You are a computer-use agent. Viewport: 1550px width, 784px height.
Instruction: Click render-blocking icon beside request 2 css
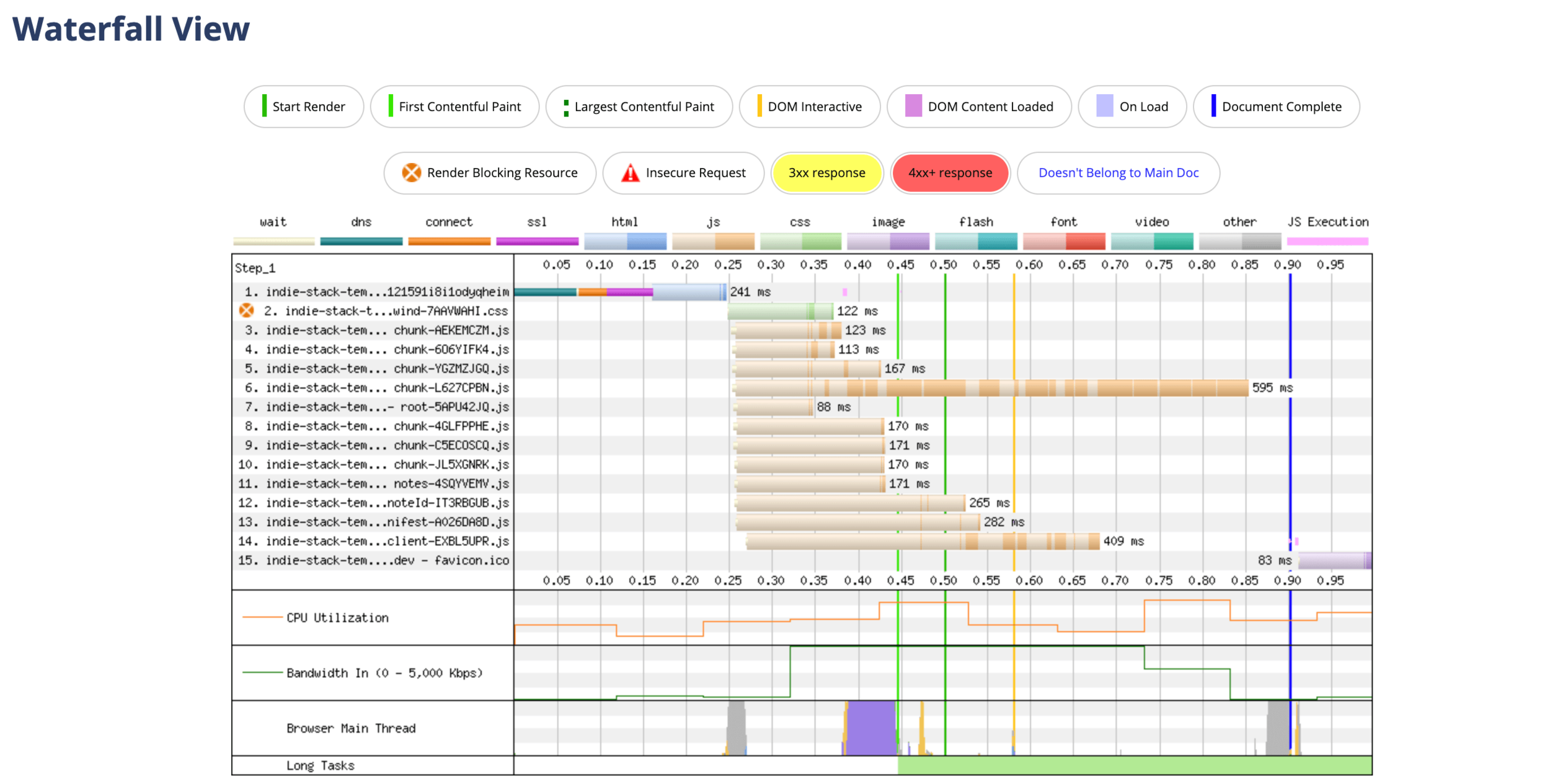246,311
